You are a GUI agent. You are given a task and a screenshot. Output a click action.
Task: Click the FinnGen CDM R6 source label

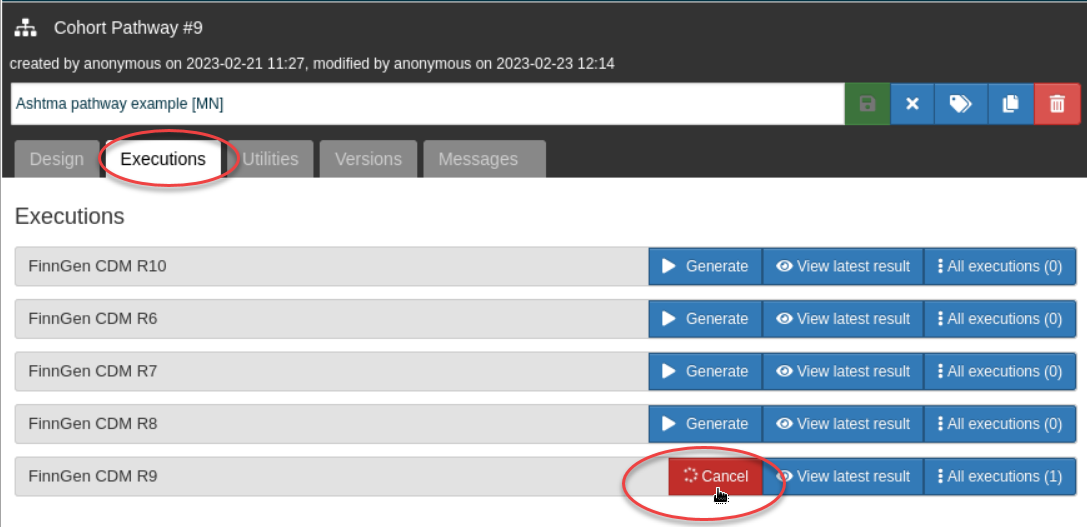(x=93, y=319)
